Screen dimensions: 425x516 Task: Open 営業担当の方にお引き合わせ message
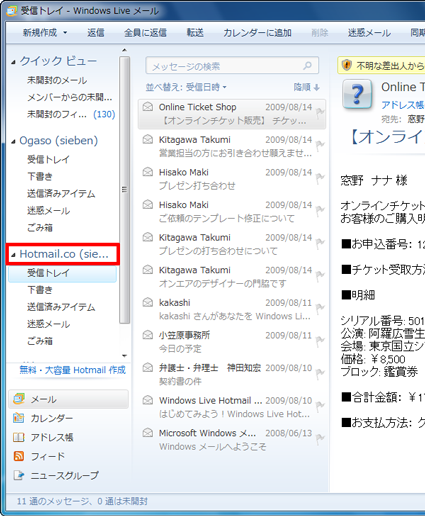[232, 146]
